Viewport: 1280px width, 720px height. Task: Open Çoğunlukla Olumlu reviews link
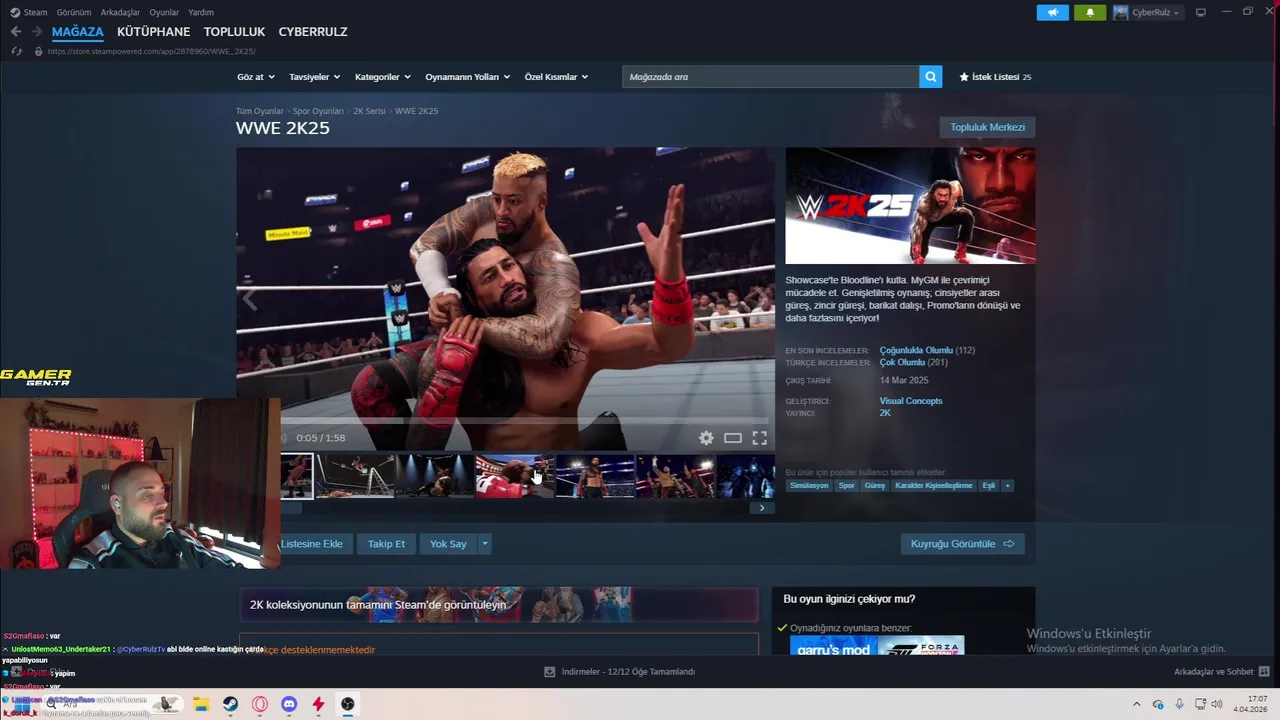(916, 350)
